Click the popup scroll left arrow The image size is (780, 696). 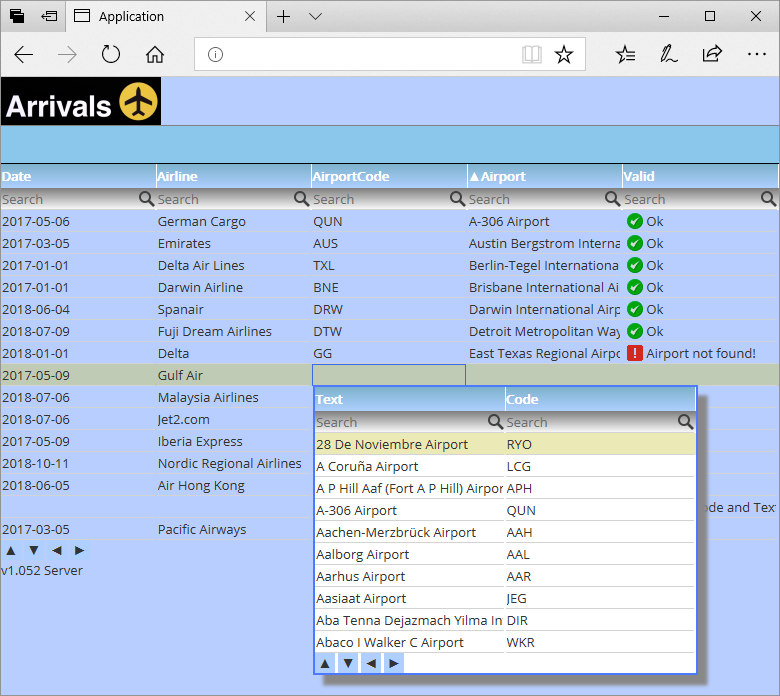coord(371,663)
